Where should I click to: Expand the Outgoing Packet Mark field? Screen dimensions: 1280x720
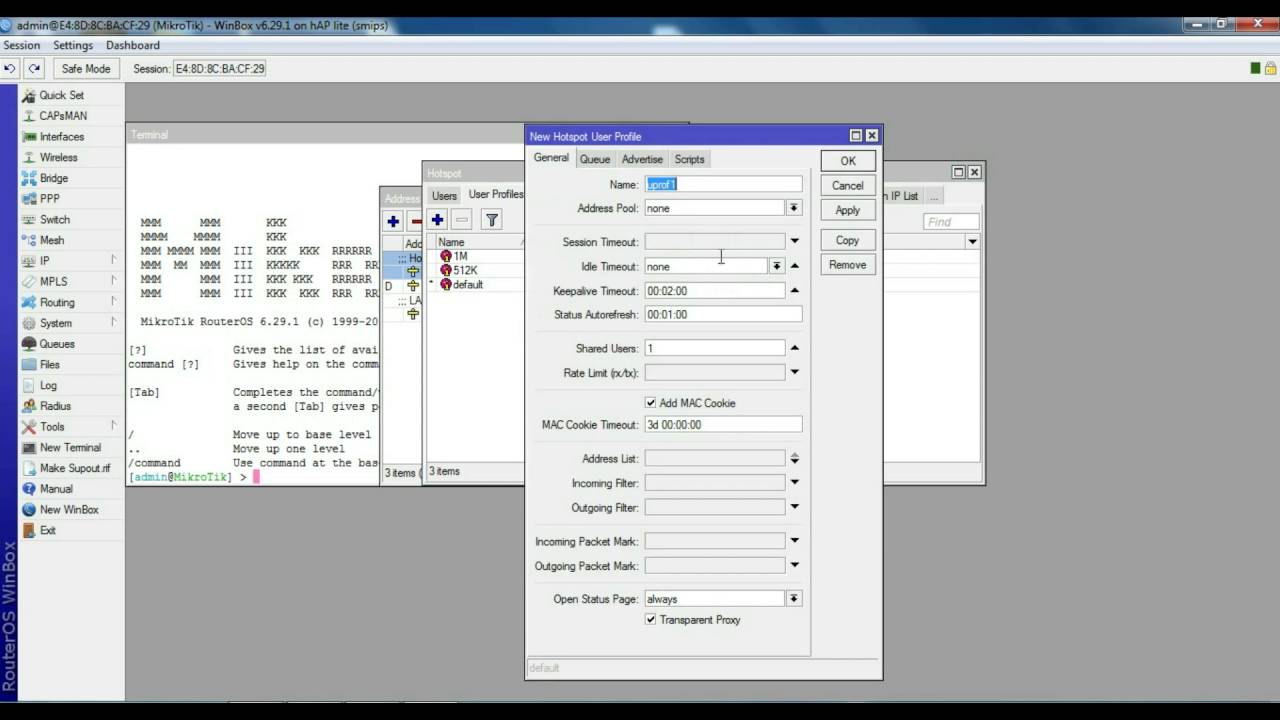[x=794, y=565]
